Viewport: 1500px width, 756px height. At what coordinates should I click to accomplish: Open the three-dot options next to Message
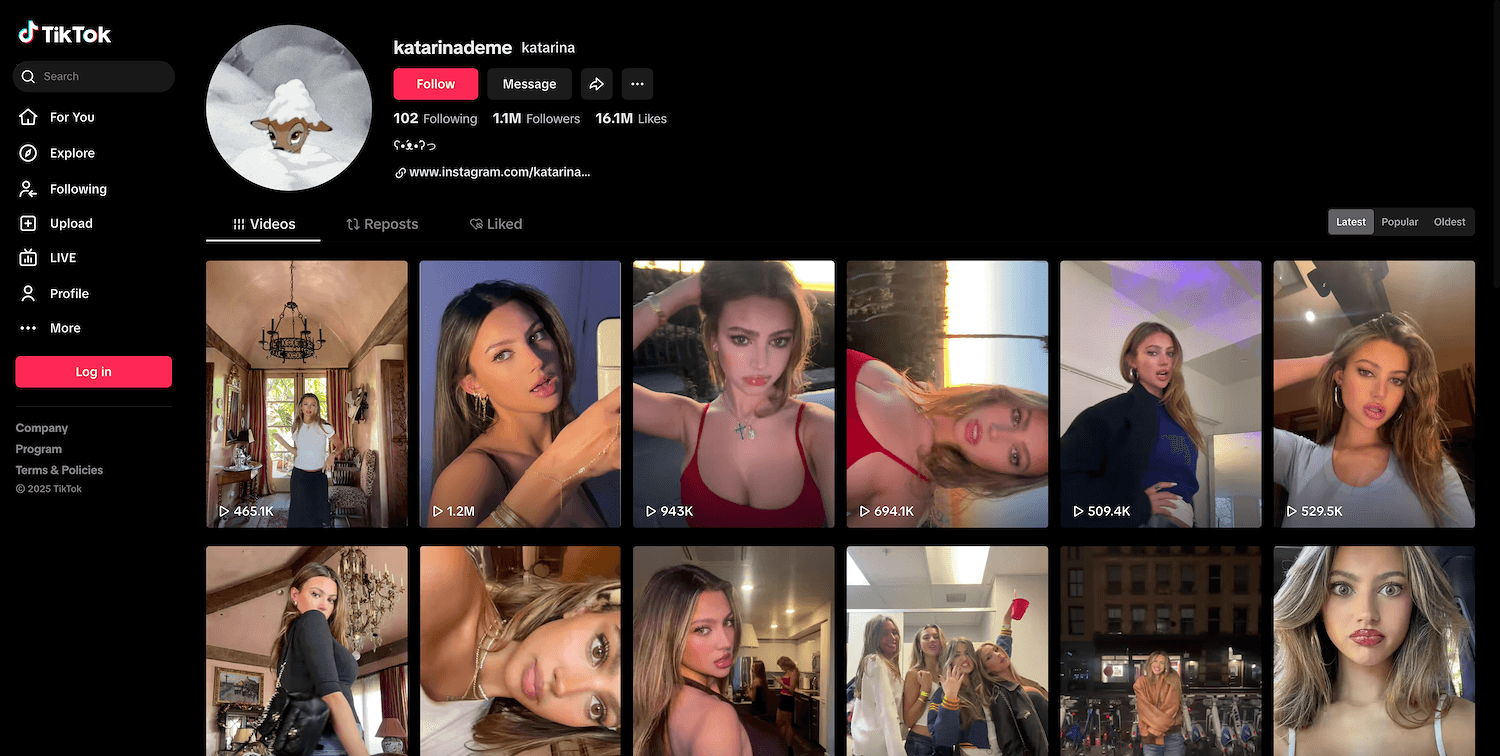point(637,84)
